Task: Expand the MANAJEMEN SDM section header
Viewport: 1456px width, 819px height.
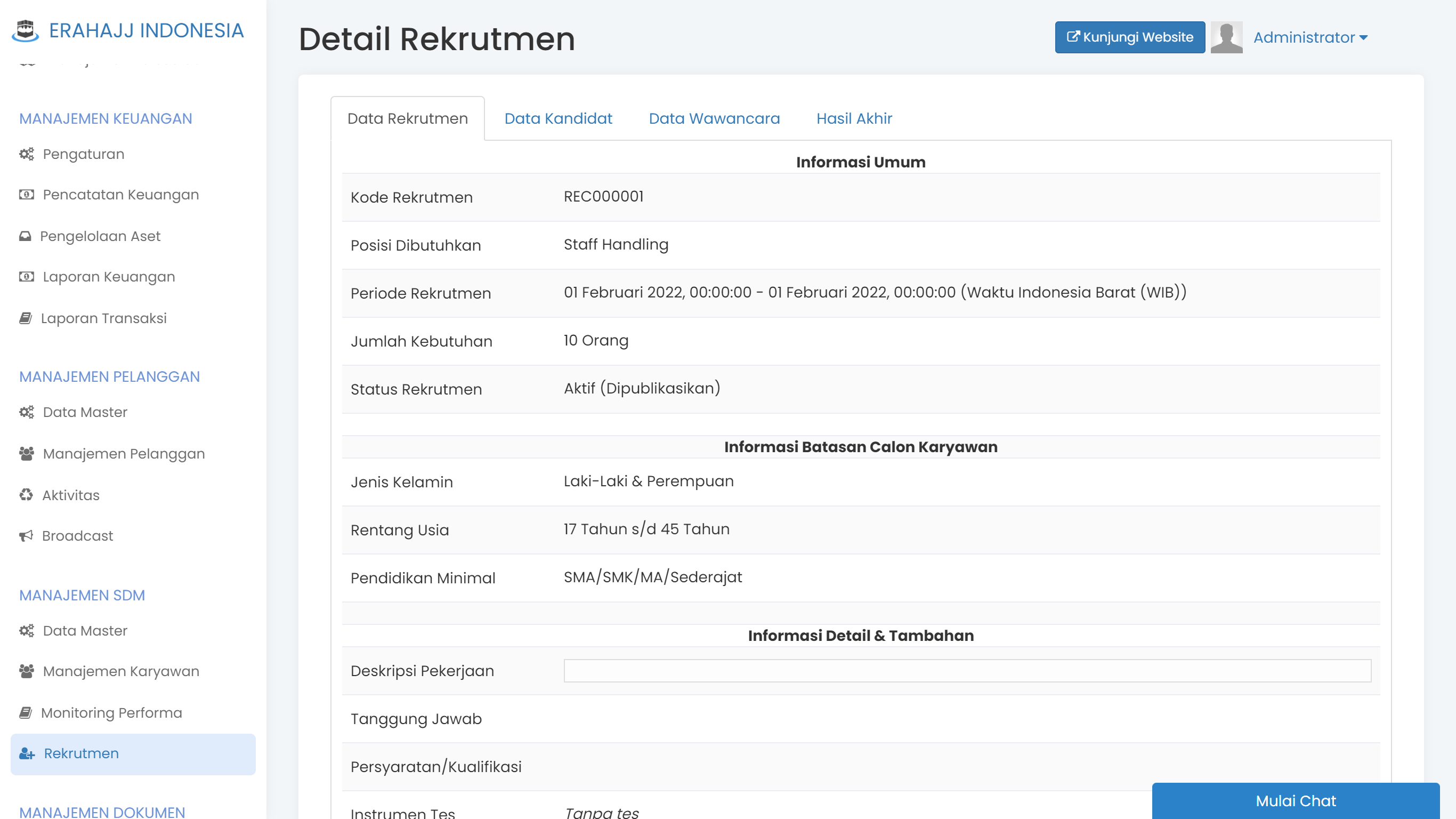Action: pyautogui.click(x=82, y=595)
